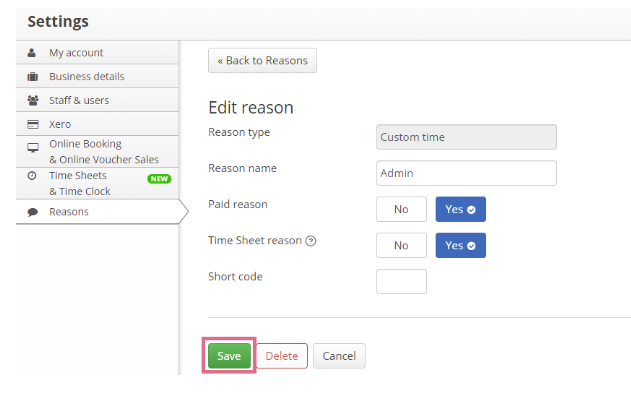This screenshot has height=399, width=631.
Task: Click the Business details briefcase icon
Action: click(33, 76)
